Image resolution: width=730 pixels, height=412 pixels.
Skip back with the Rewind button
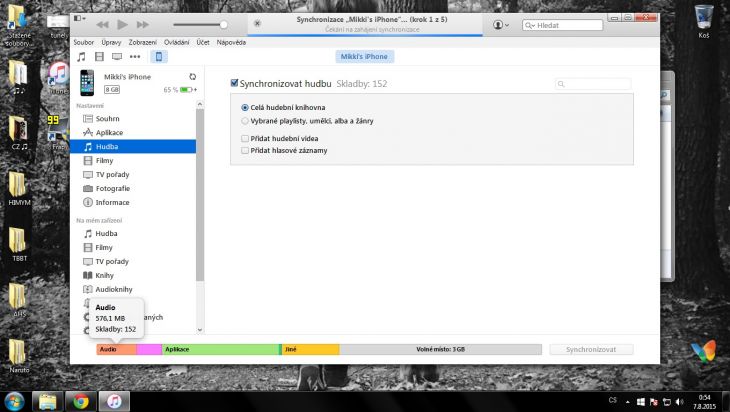click(x=102, y=25)
